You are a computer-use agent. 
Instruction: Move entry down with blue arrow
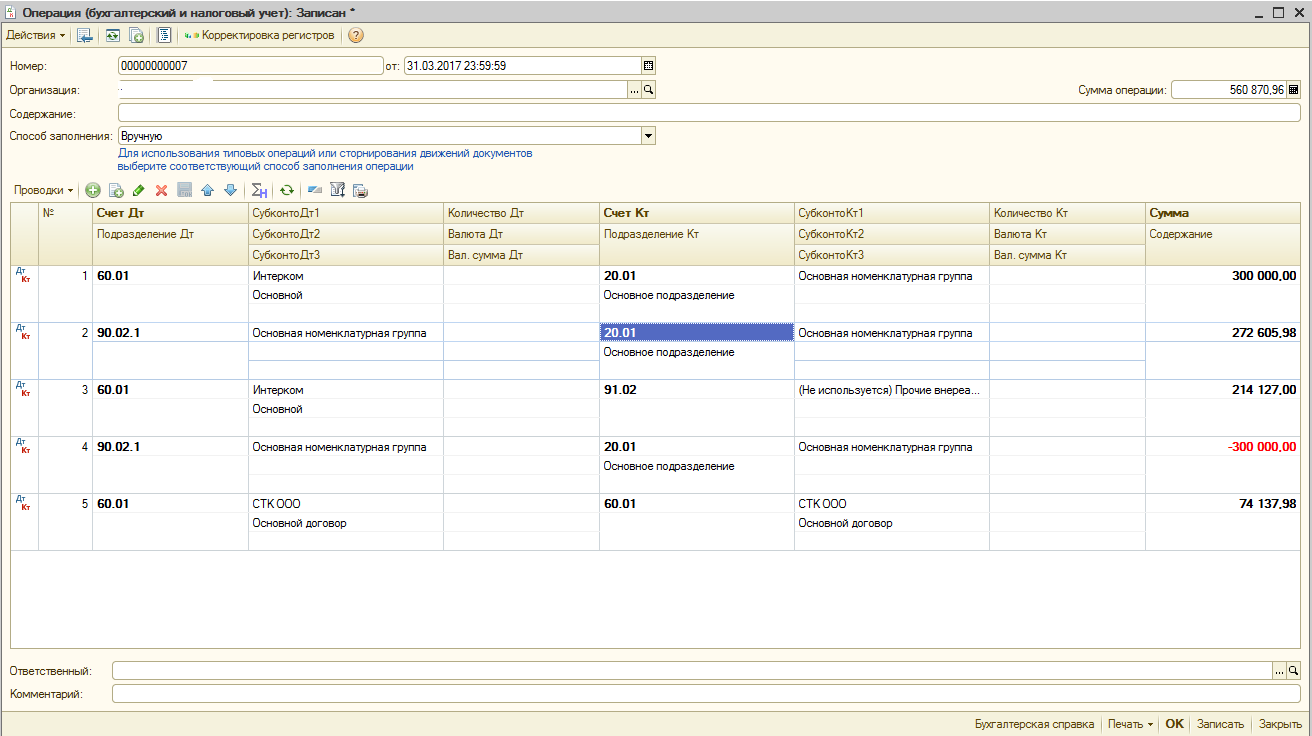pyautogui.click(x=230, y=190)
